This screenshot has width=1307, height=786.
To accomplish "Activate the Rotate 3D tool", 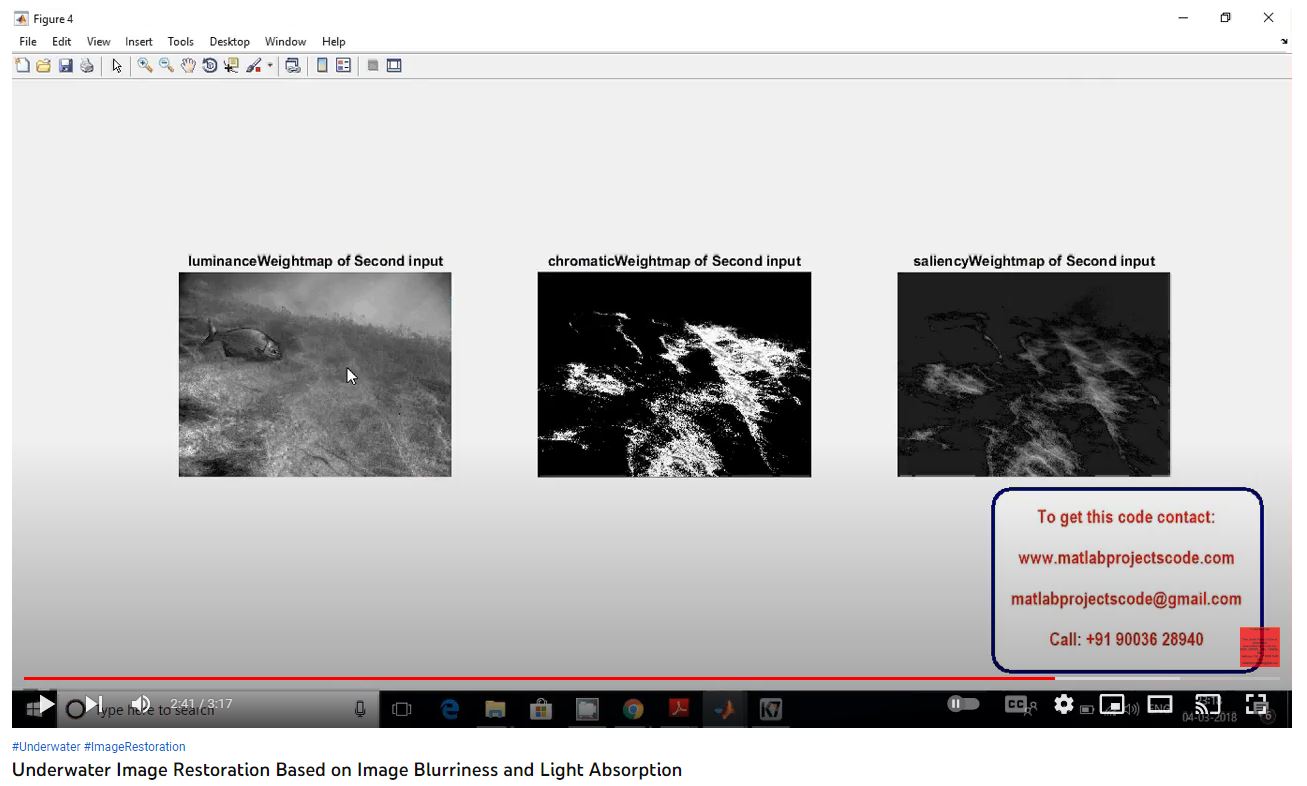I will 210,66.
